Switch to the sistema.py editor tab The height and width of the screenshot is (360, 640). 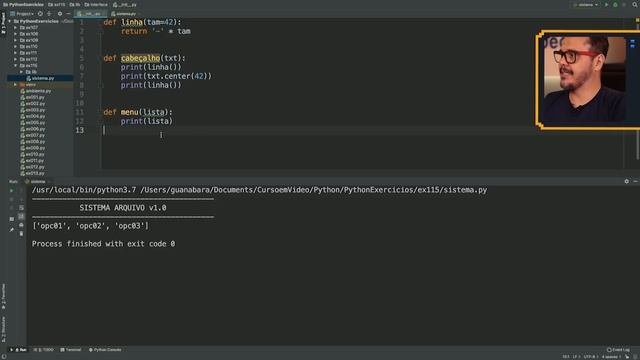coord(123,13)
